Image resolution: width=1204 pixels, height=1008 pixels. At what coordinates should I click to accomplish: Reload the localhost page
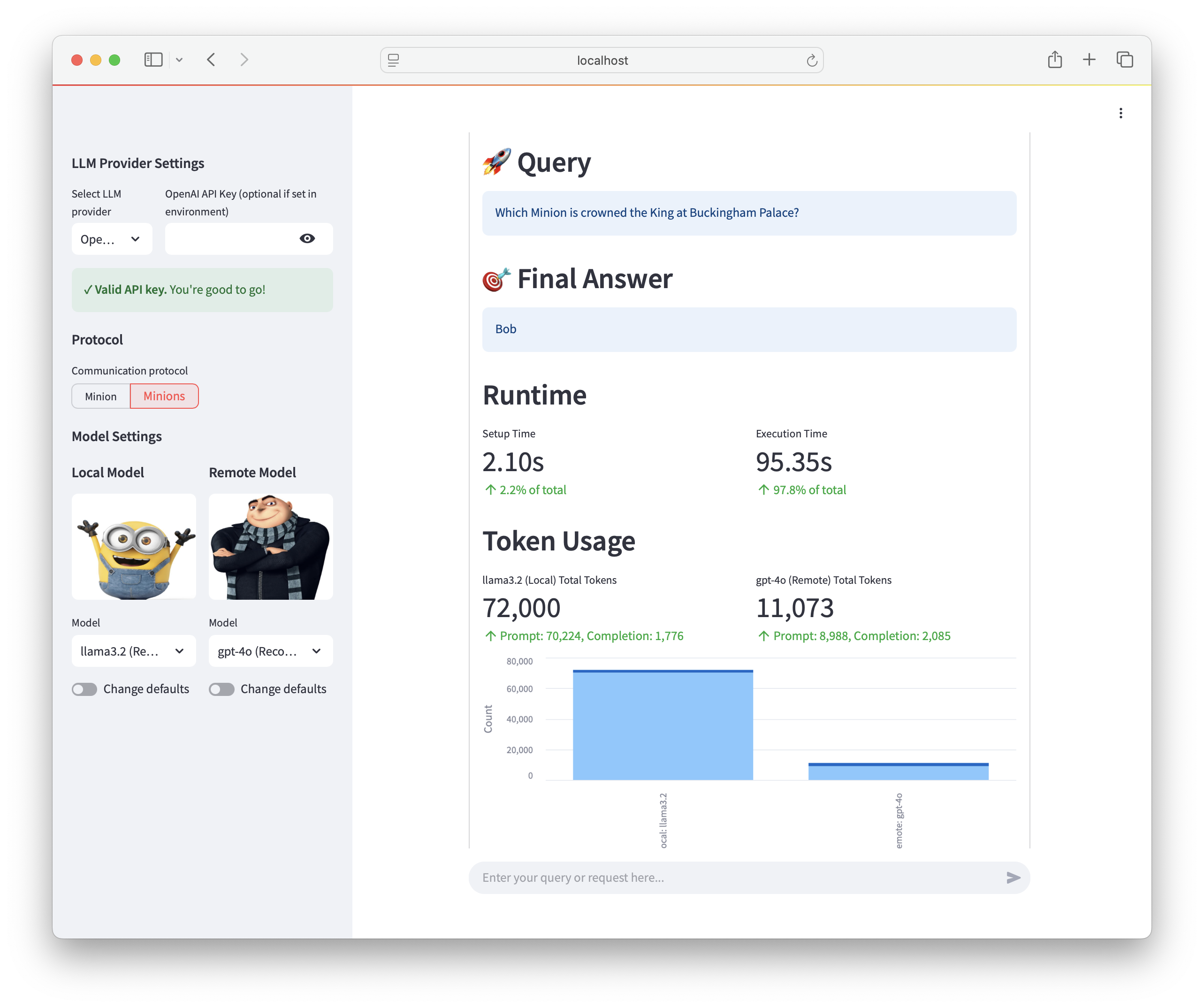point(811,60)
